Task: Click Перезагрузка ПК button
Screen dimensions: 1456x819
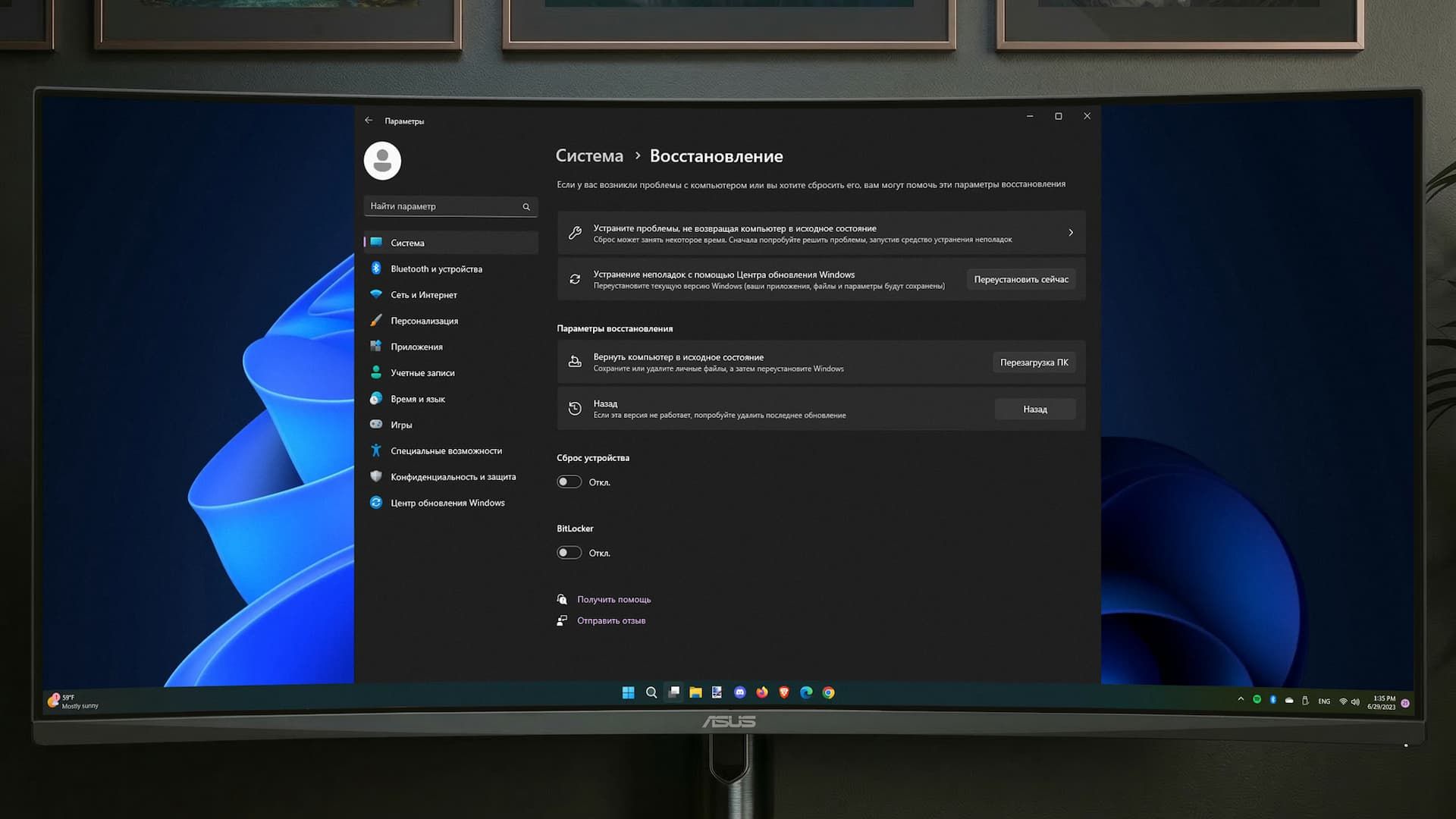Action: pos(1034,362)
